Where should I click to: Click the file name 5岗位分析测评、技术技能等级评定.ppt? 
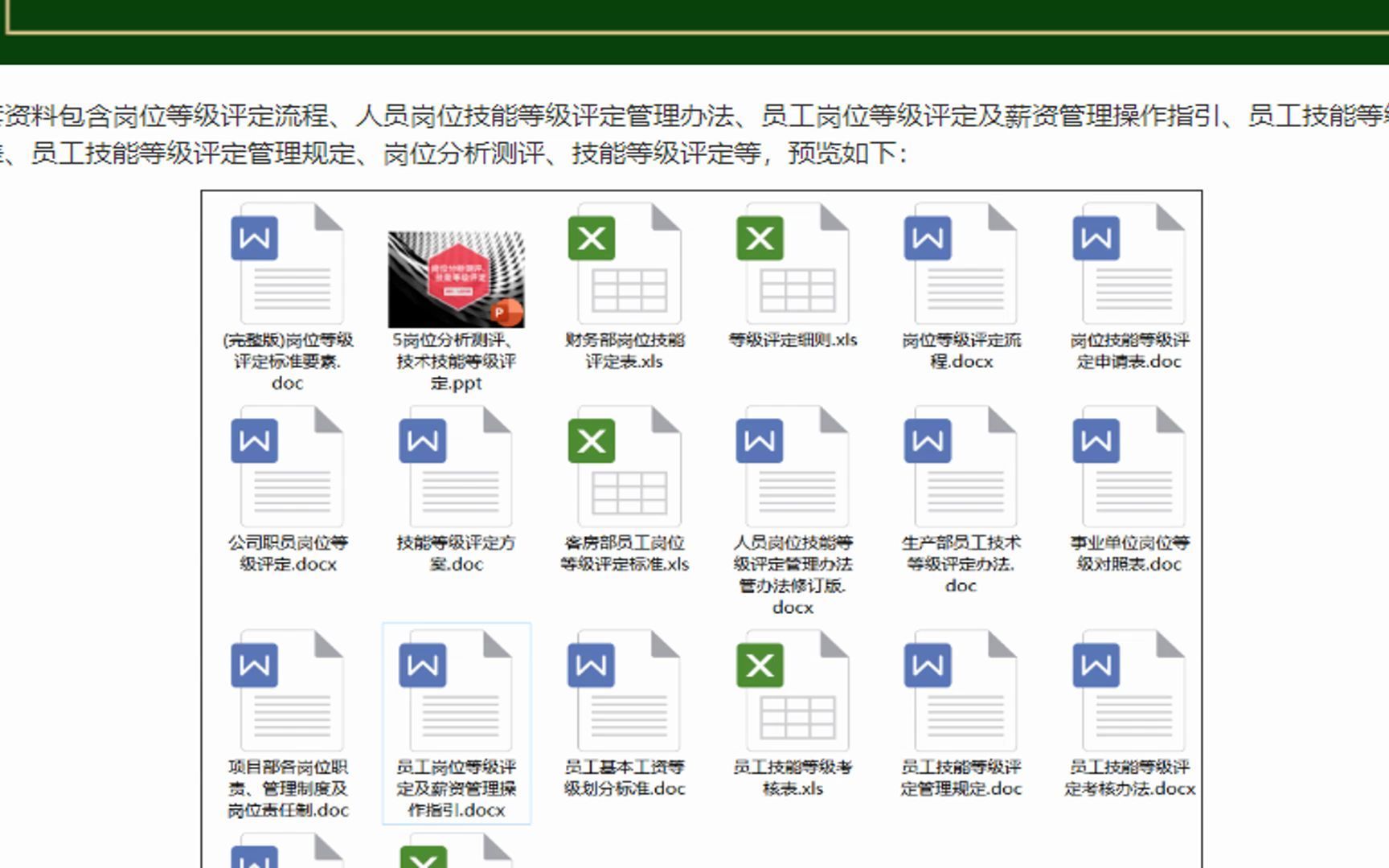pos(456,362)
